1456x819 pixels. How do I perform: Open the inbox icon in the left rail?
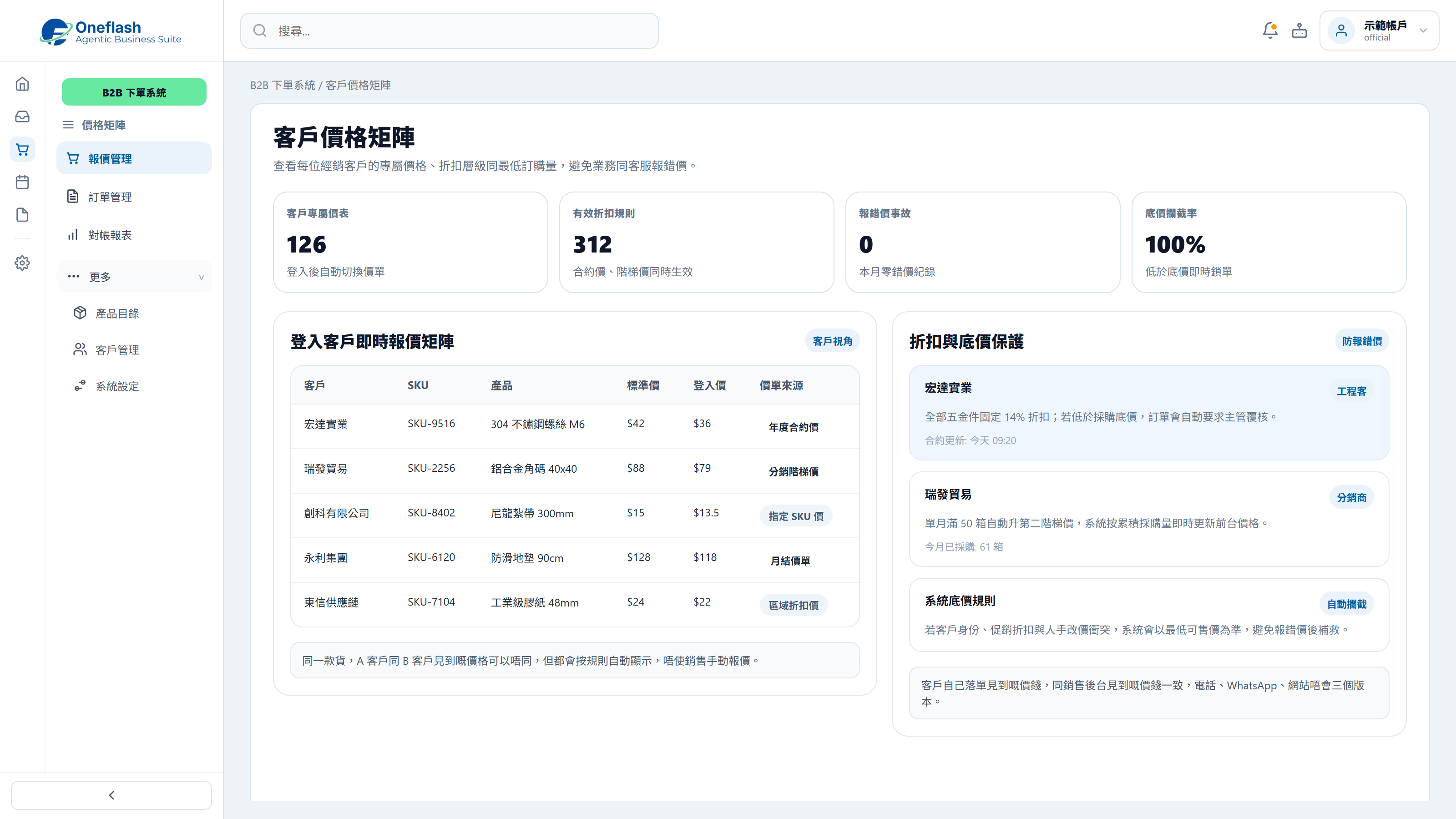click(x=22, y=116)
